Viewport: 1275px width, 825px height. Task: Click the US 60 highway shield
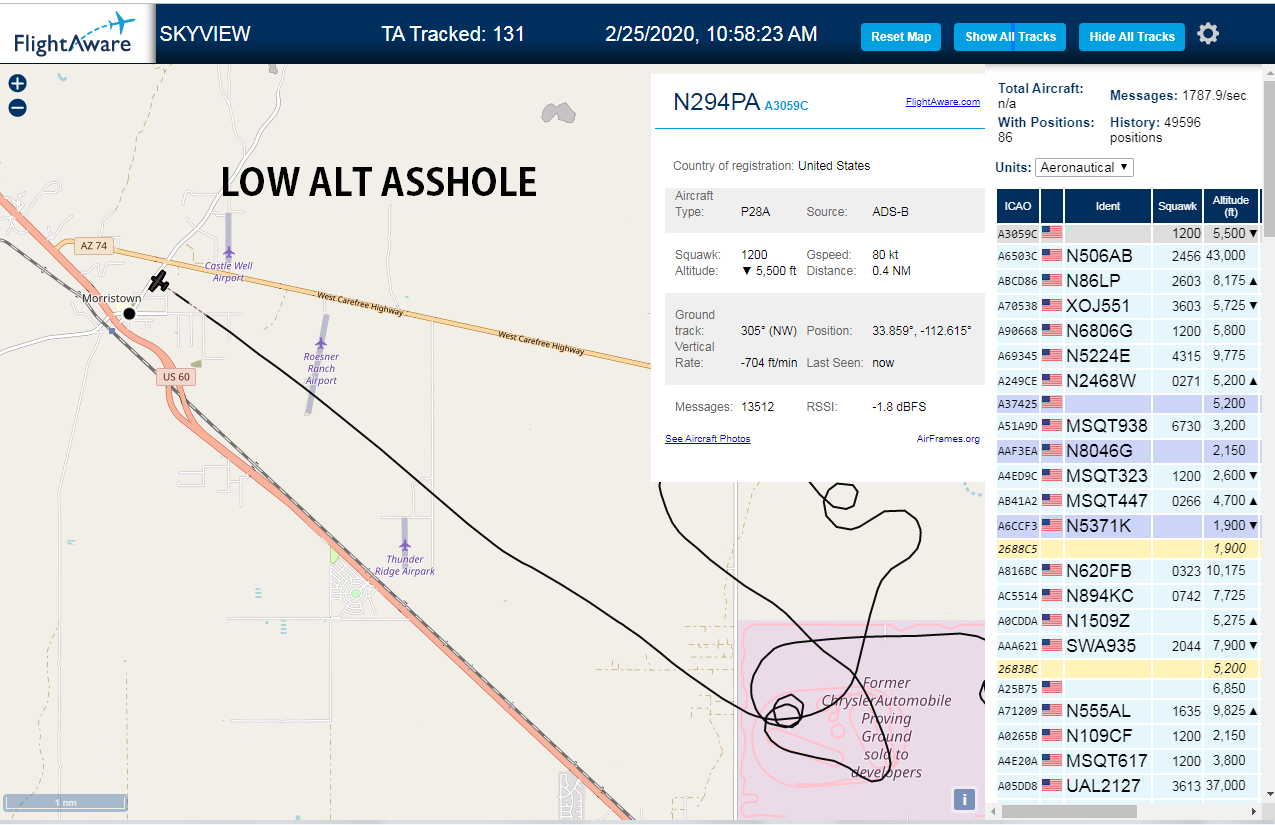click(174, 377)
